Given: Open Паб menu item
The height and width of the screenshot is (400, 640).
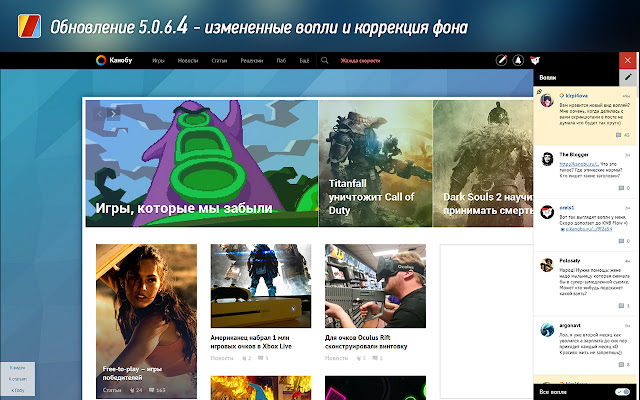Looking at the screenshot, I should click(281, 60).
